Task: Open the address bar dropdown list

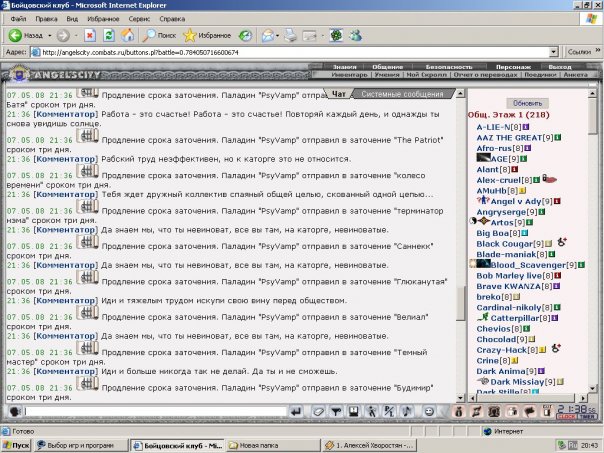Action: point(554,52)
